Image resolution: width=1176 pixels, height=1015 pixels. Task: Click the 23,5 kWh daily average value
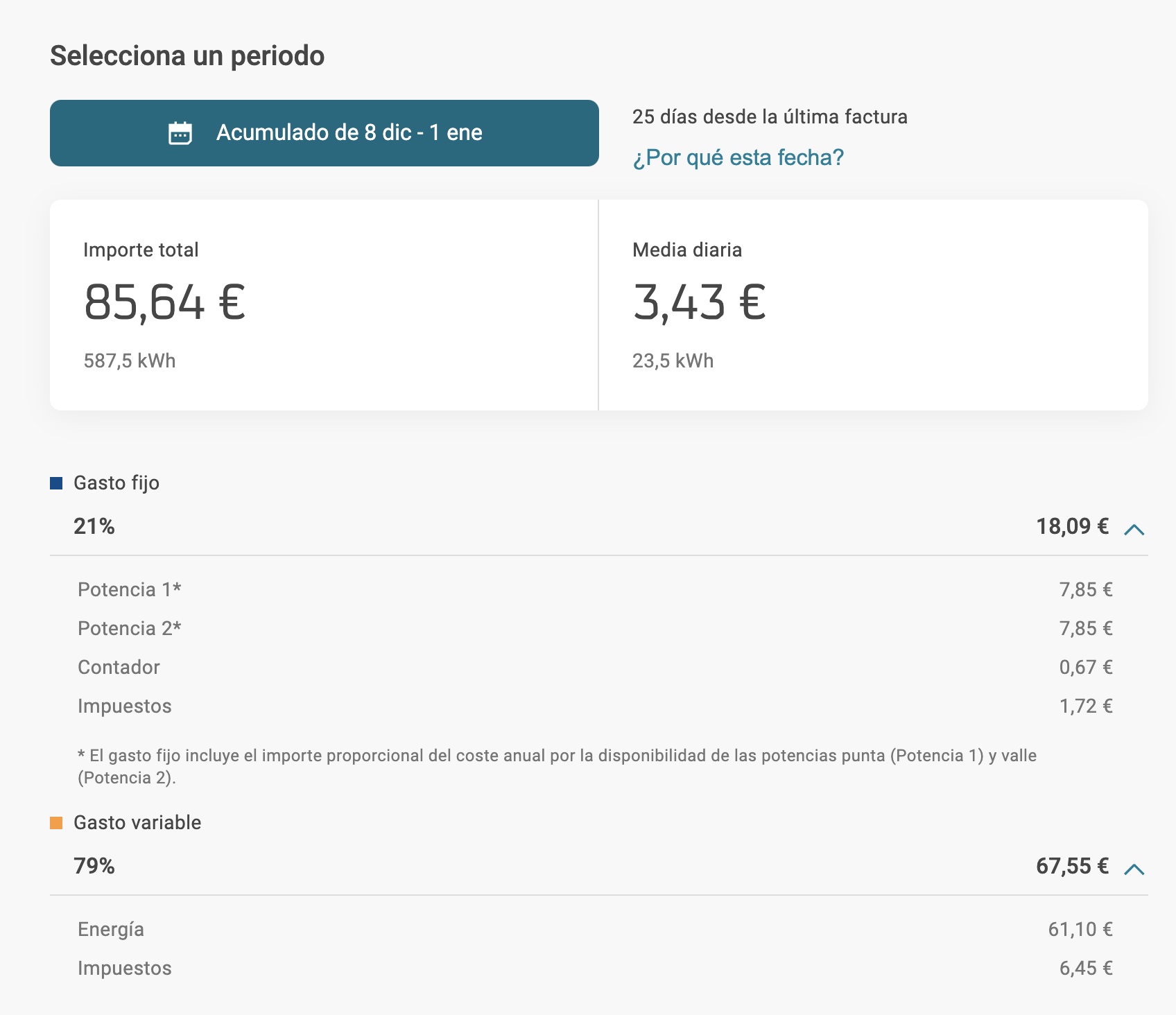(673, 361)
